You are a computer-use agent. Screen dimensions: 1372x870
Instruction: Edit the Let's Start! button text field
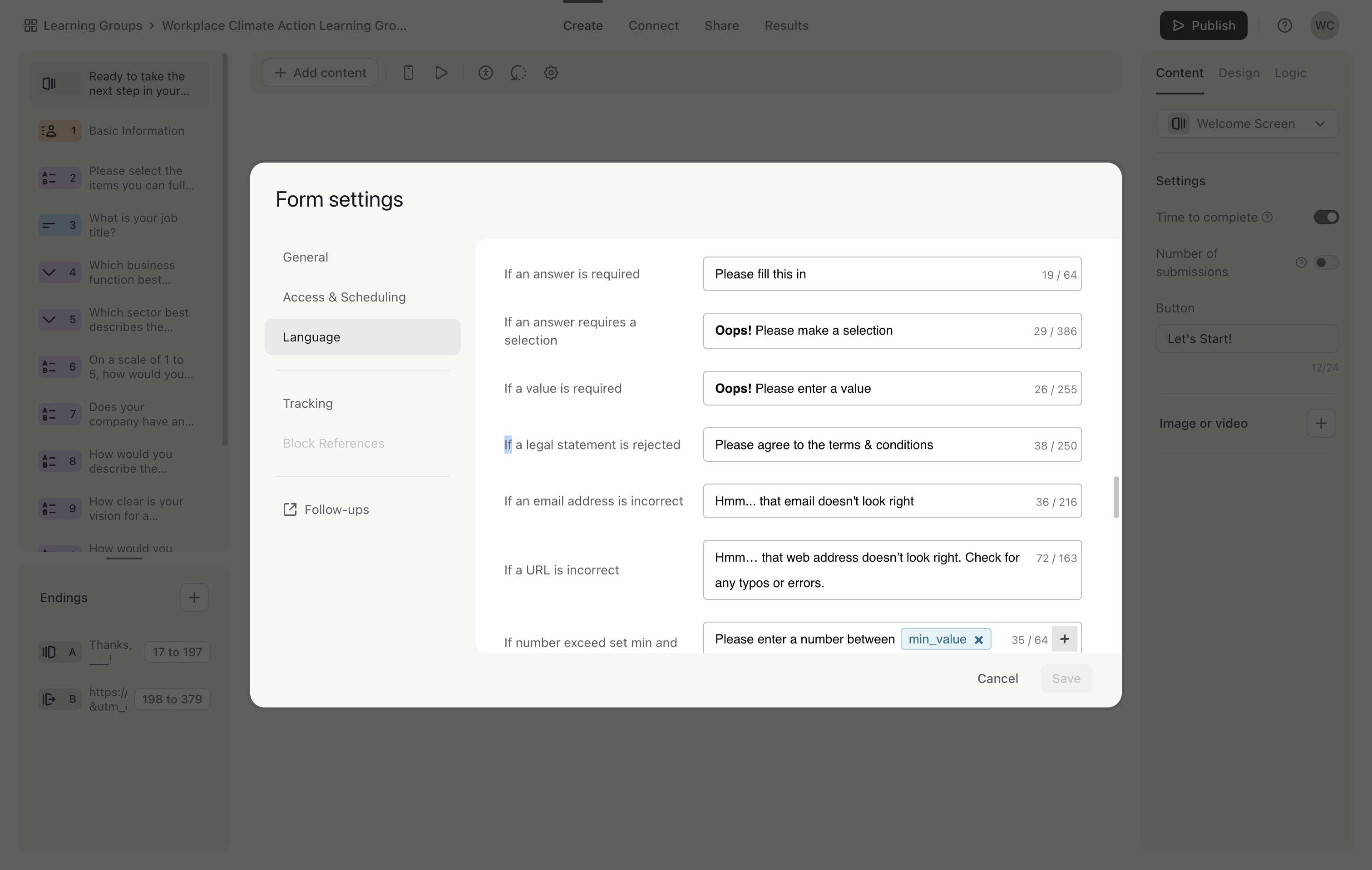coord(1247,339)
